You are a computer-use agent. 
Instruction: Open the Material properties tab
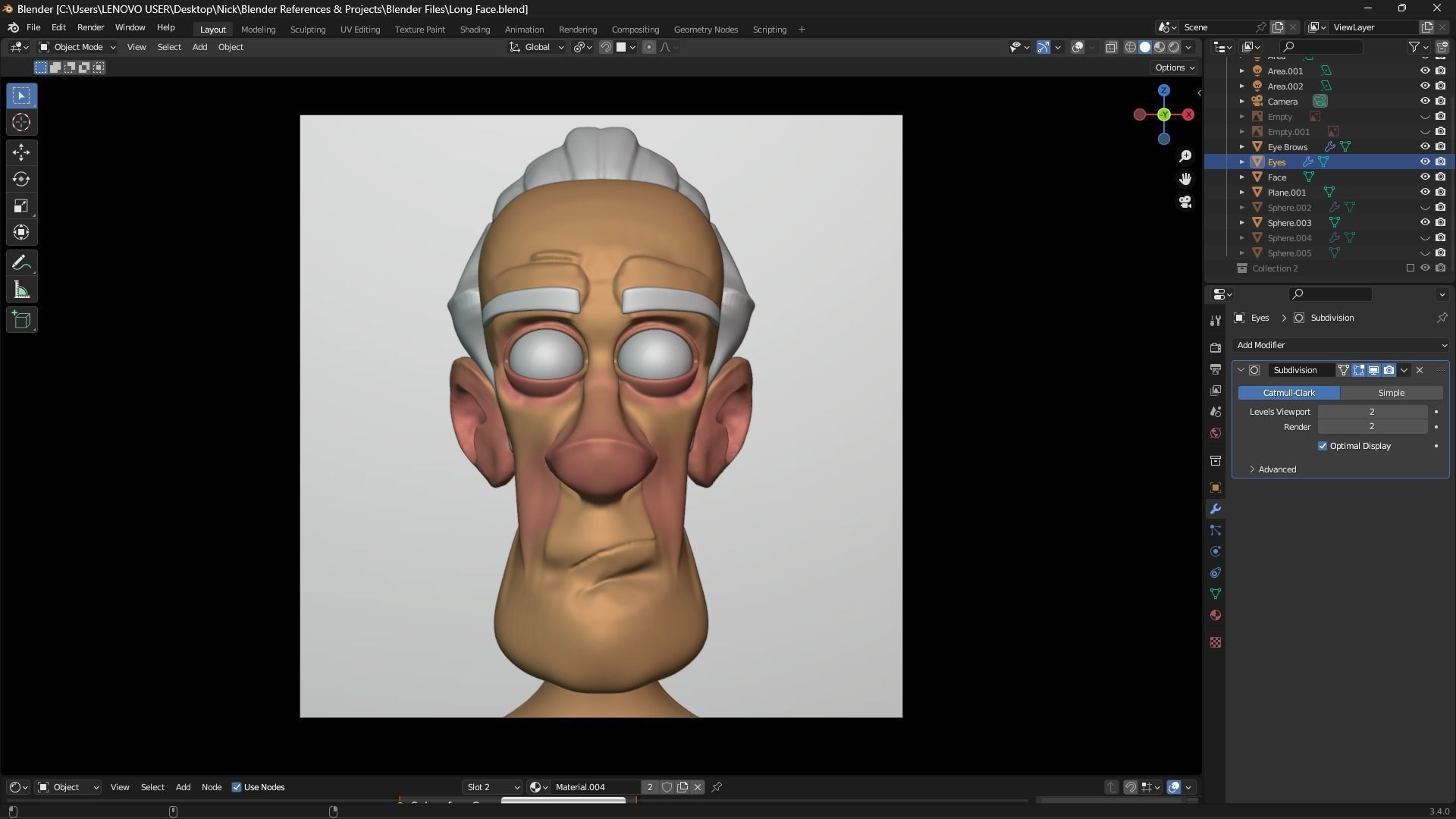(1216, 615)
